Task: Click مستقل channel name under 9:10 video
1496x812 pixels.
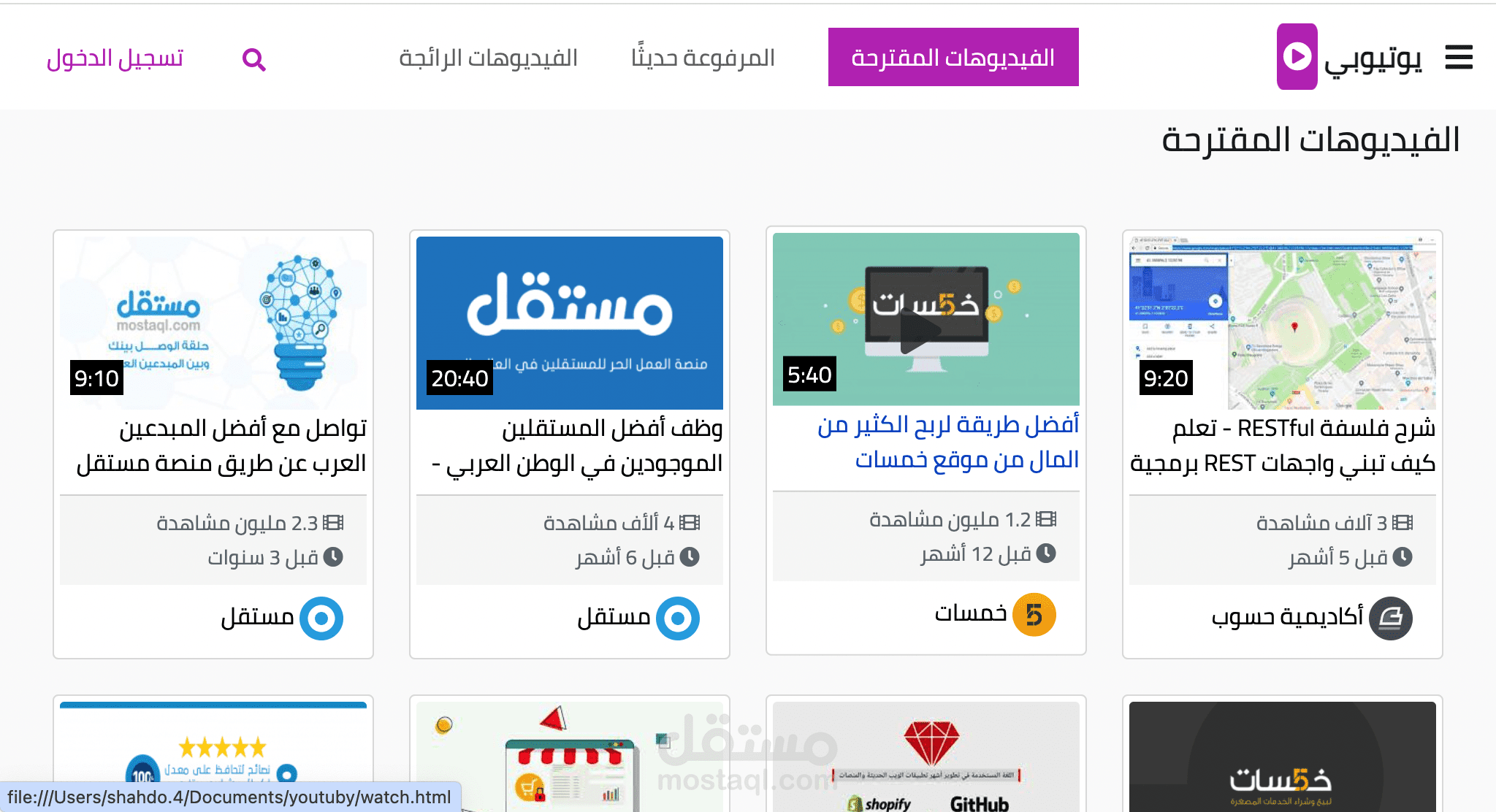Action: point(257,618)
